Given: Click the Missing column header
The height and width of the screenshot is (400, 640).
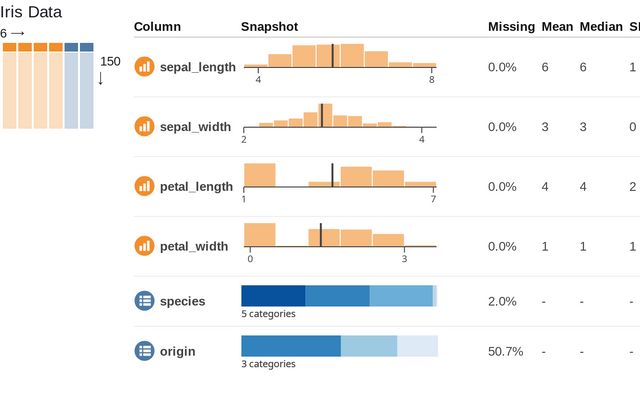Looking at the screenshot, I should click(511, 26).
